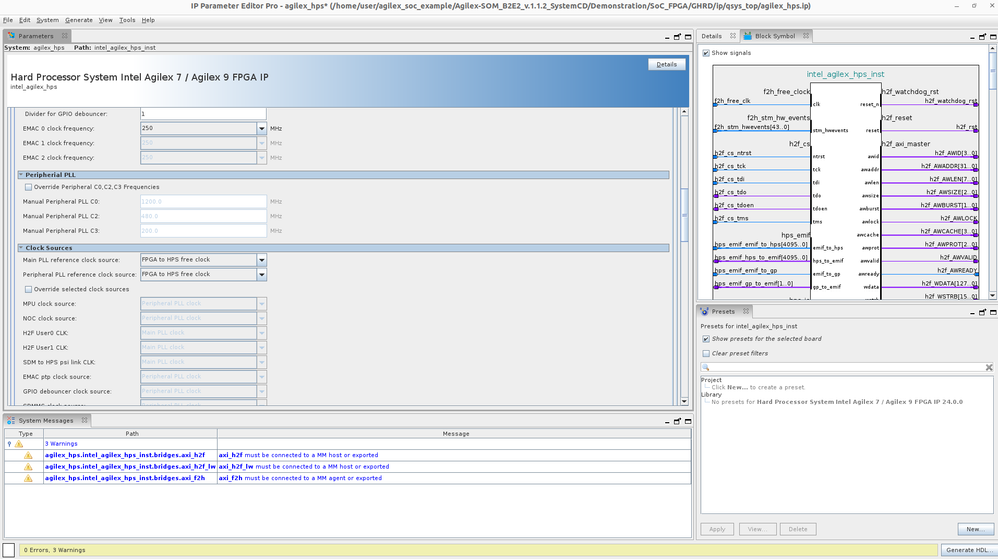Click warning icon for axi_h2f message
Screen dimensions: 998x559
pos(28,455)
